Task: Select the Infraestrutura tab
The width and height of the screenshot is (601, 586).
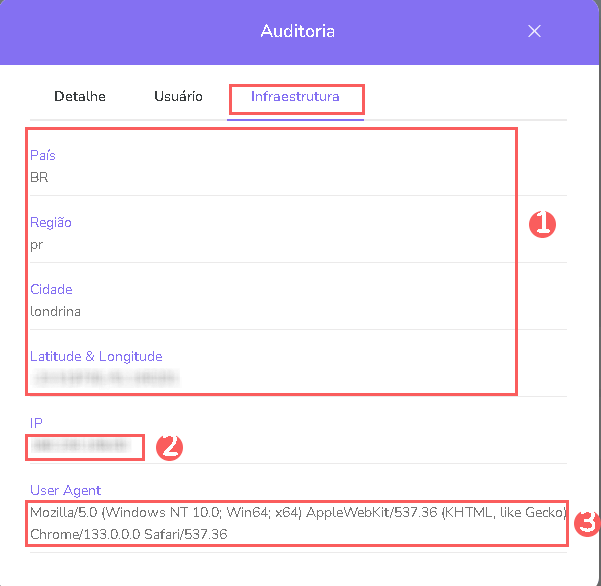Action: 296,97
